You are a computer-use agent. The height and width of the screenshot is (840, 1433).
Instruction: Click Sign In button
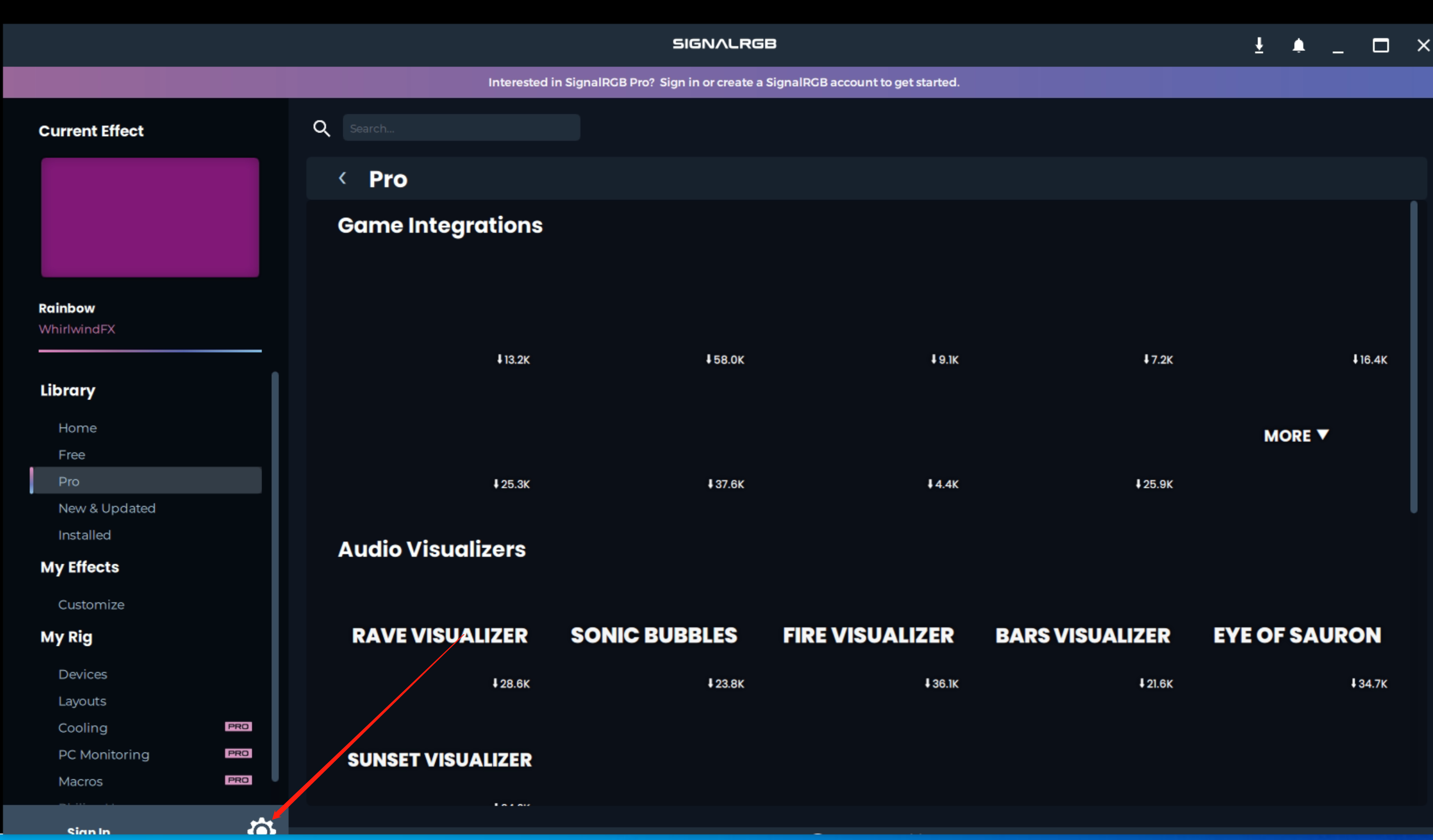(88, 830)
